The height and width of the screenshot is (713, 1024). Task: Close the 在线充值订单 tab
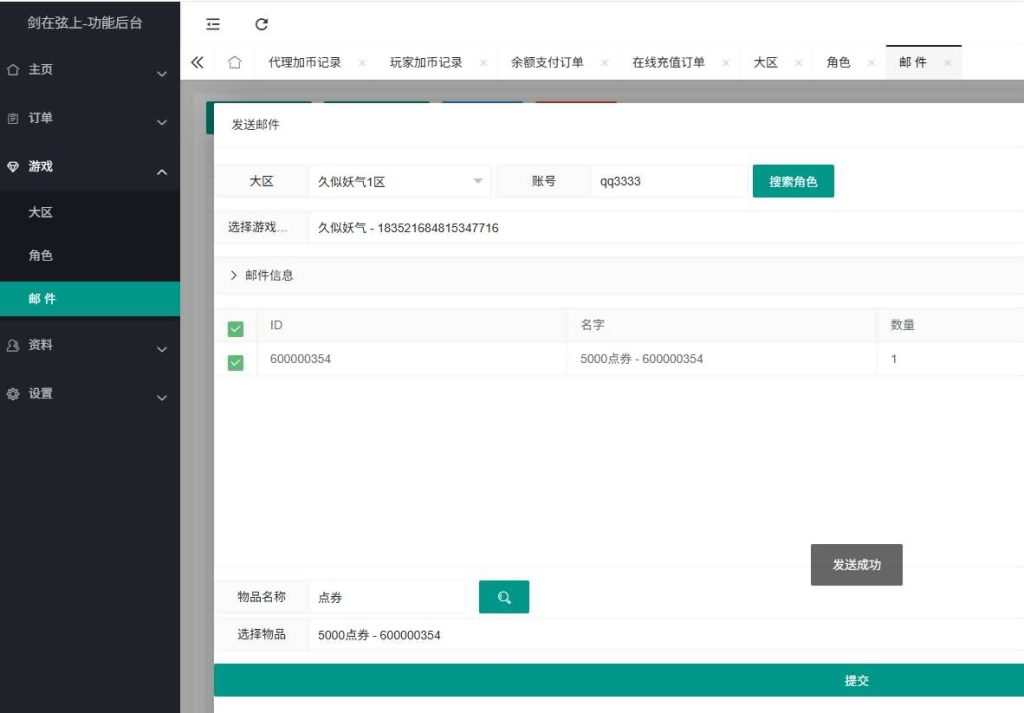tap(726, 63)
